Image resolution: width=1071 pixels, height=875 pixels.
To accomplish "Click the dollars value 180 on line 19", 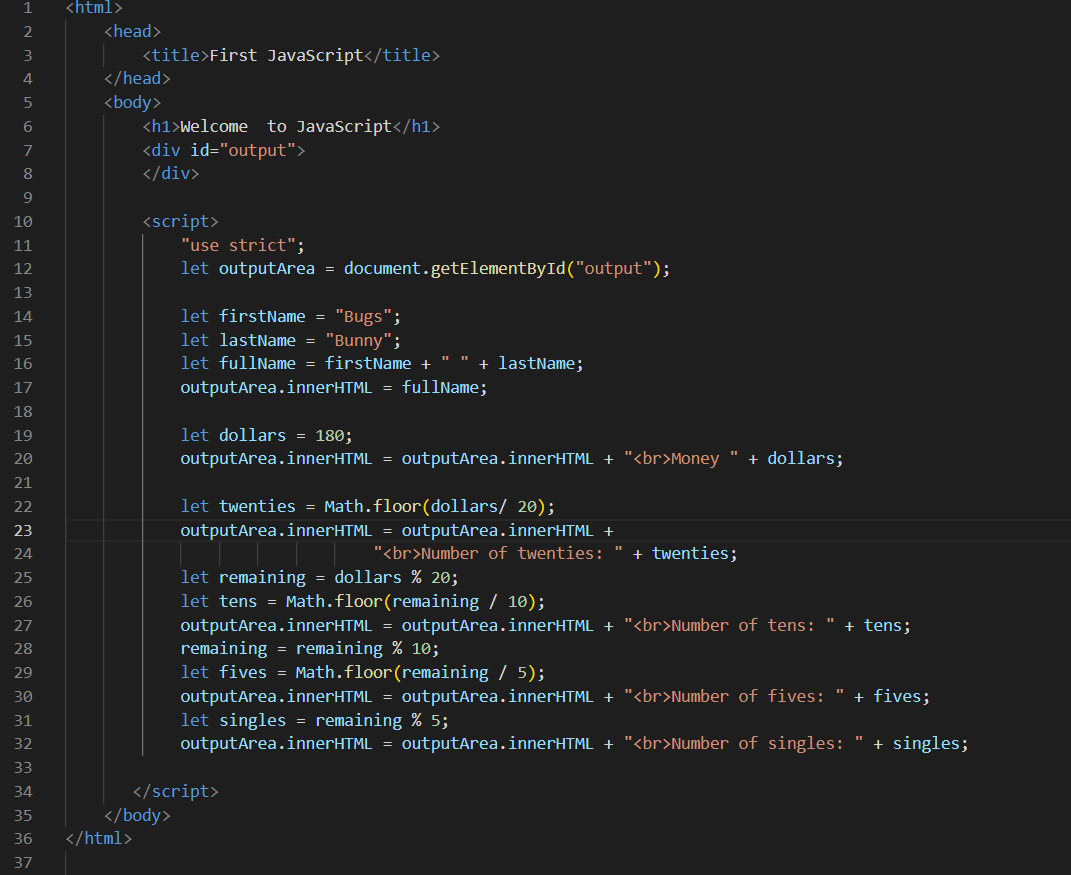I will click(328, 434).
